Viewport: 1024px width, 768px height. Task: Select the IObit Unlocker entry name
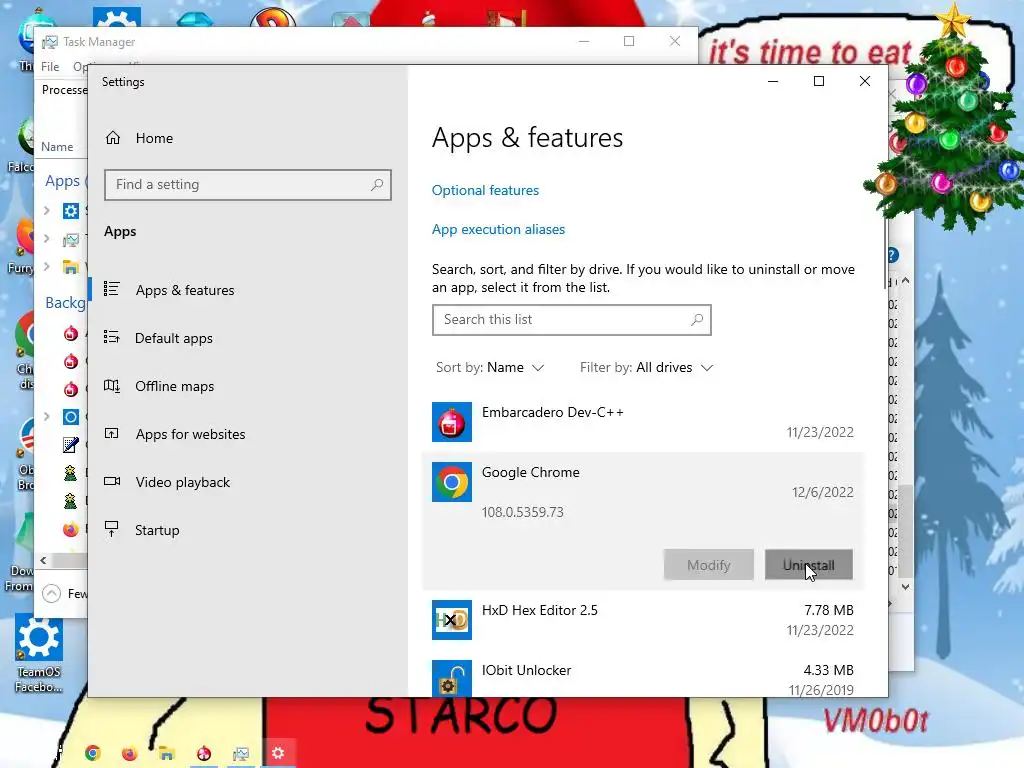[526, 670]
